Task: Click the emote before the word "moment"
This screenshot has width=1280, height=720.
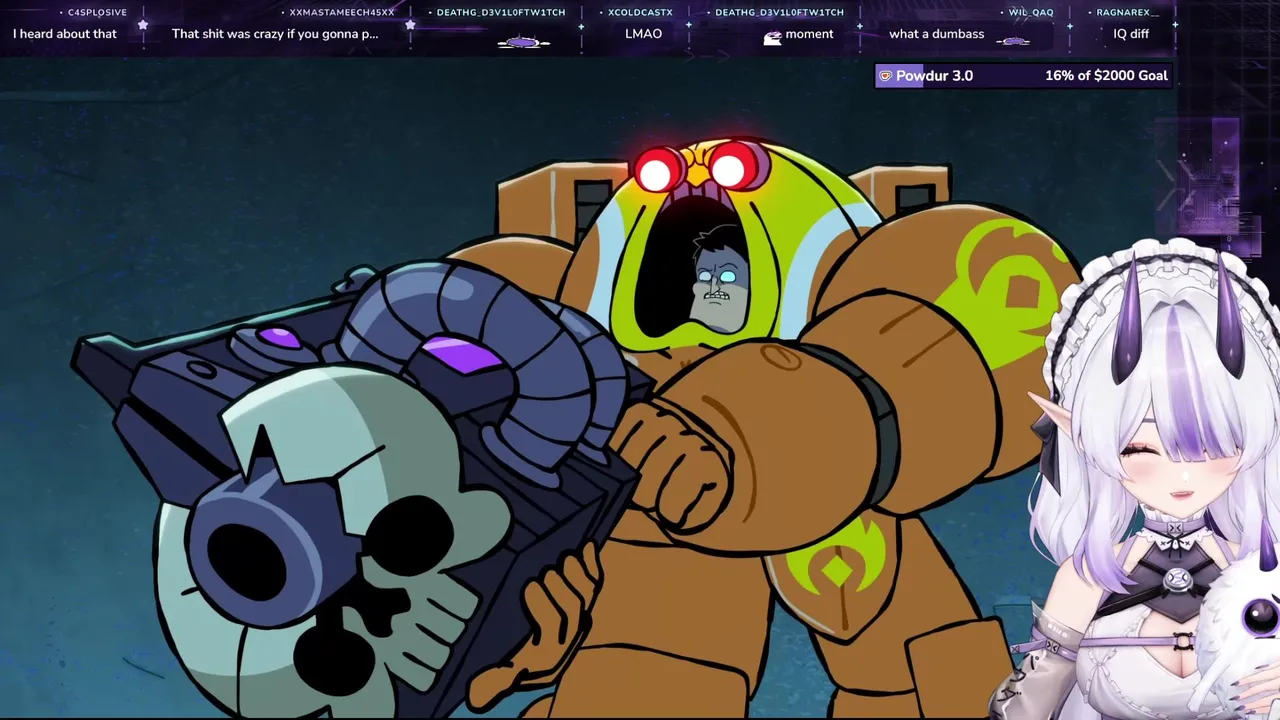Action: [x=772, y=36]
